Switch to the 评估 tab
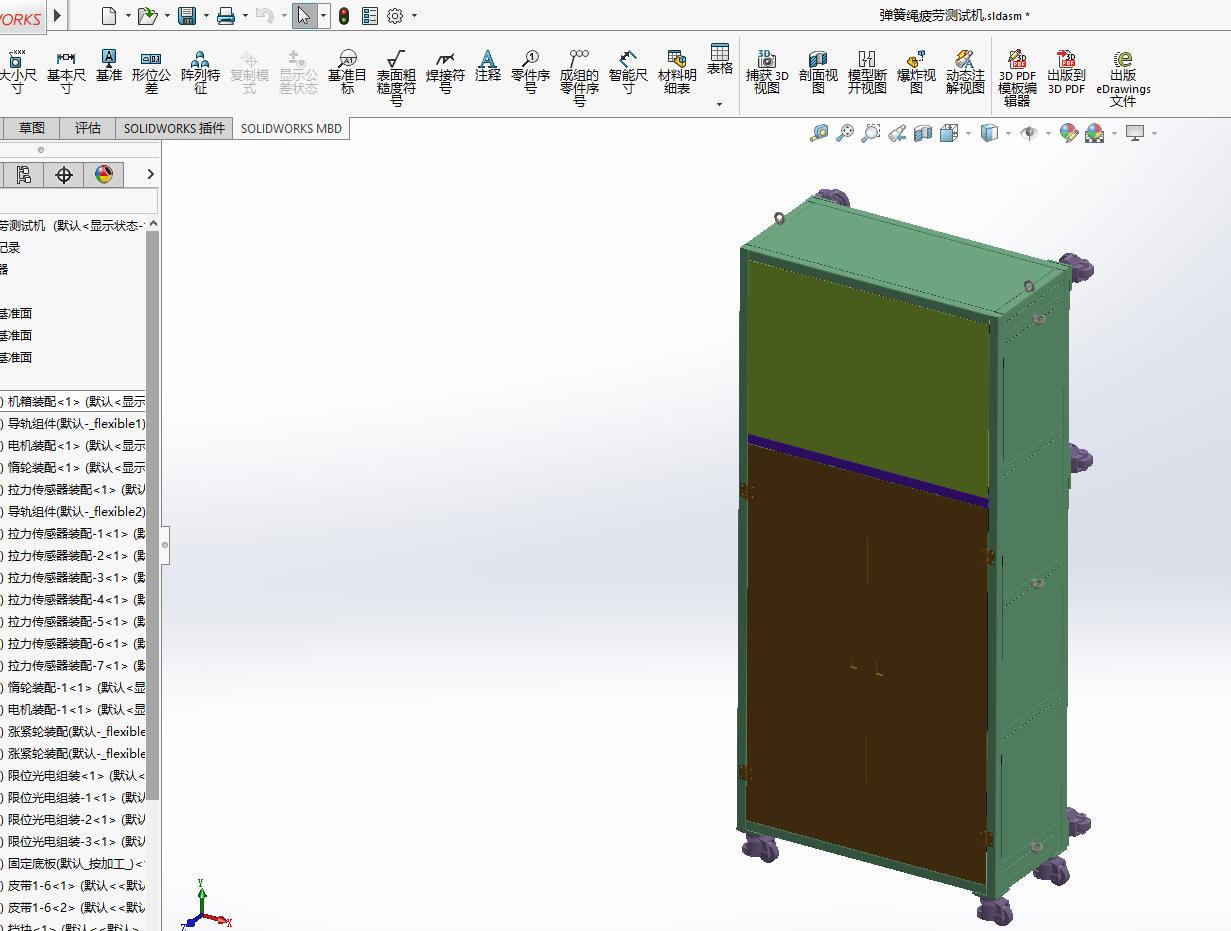Screen dimensions: 1231x931 point(88,128)
